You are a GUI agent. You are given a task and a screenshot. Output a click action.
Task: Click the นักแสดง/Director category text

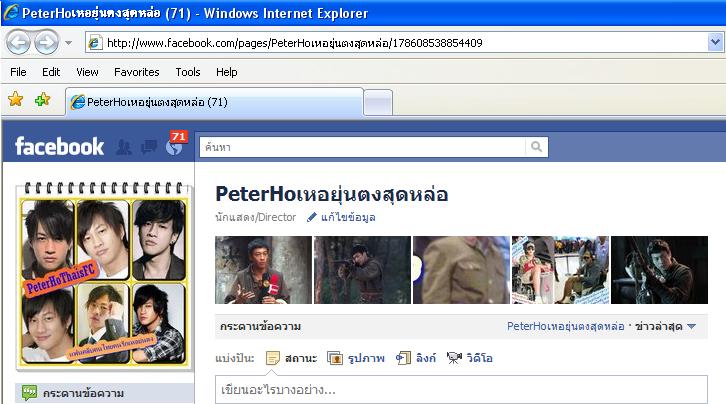coord(256,217)
